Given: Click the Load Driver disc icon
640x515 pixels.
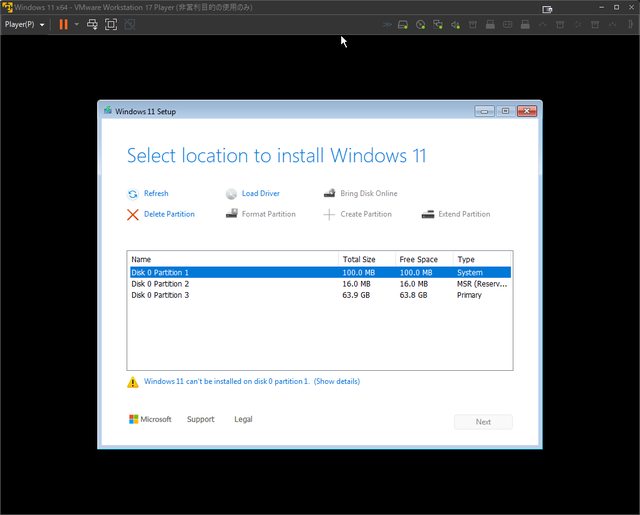Looking at the screenshot, I should (231, 194).
